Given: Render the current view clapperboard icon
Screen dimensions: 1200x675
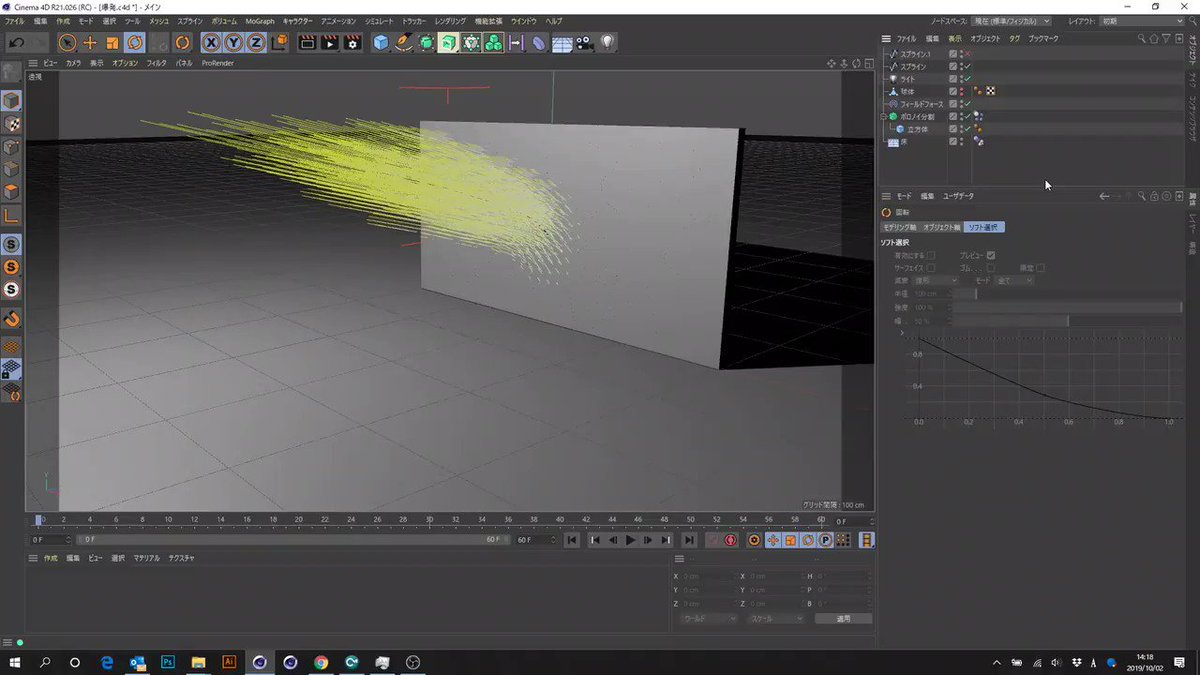Looking at the screenshot, I should coord(306,43).
